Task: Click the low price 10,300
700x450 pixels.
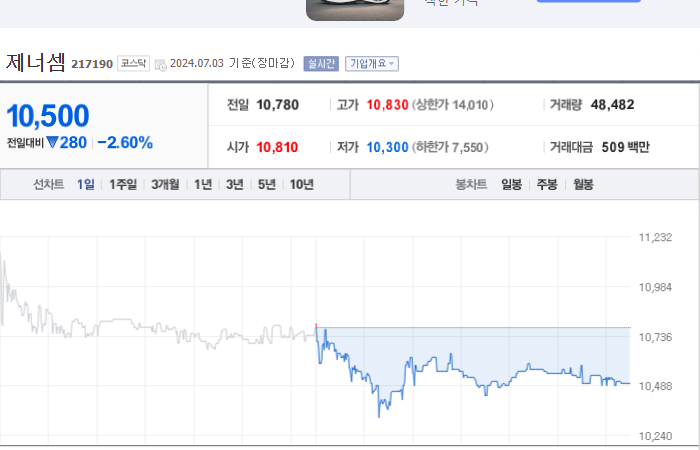Action: pos(388,147)
